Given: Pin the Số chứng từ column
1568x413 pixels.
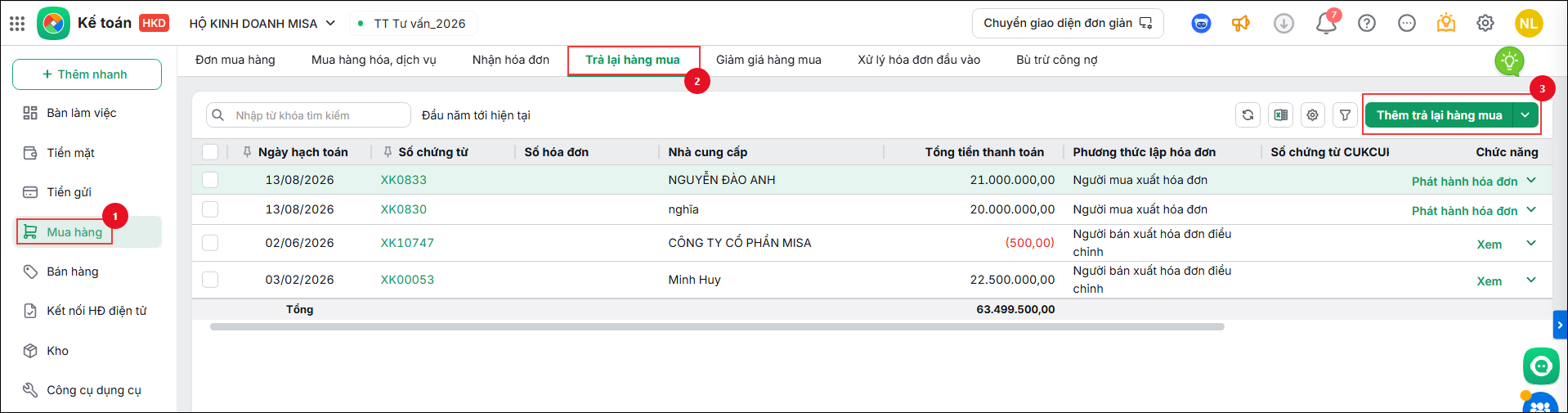Looking at the screenshot, I should pyautogui.click(x=388, y=152).
